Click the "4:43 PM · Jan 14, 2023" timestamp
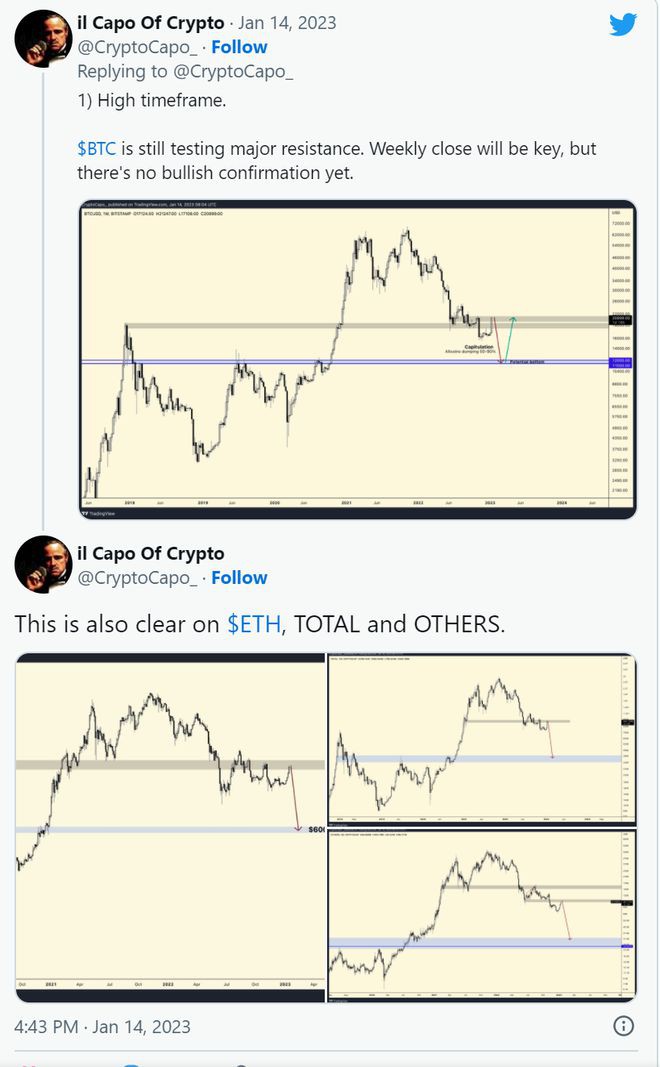 (x=102, y=1027)
